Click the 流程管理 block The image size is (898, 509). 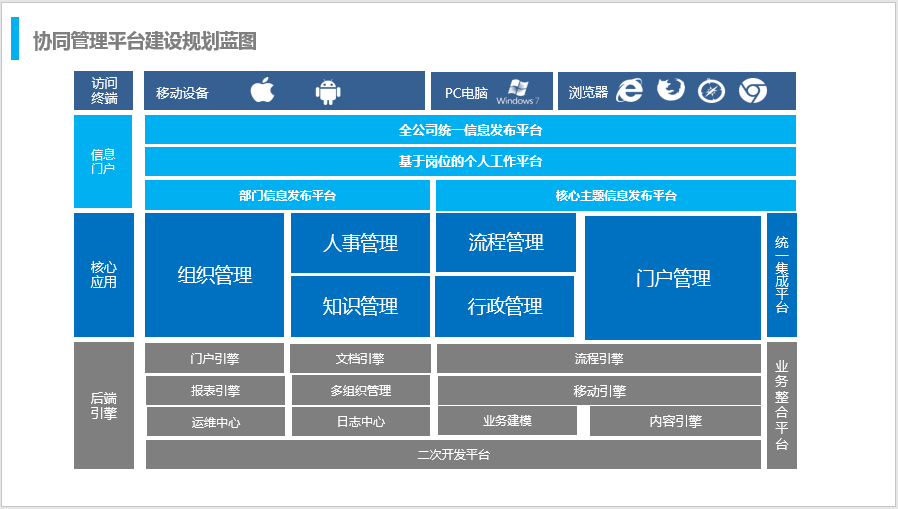[506, 242]
